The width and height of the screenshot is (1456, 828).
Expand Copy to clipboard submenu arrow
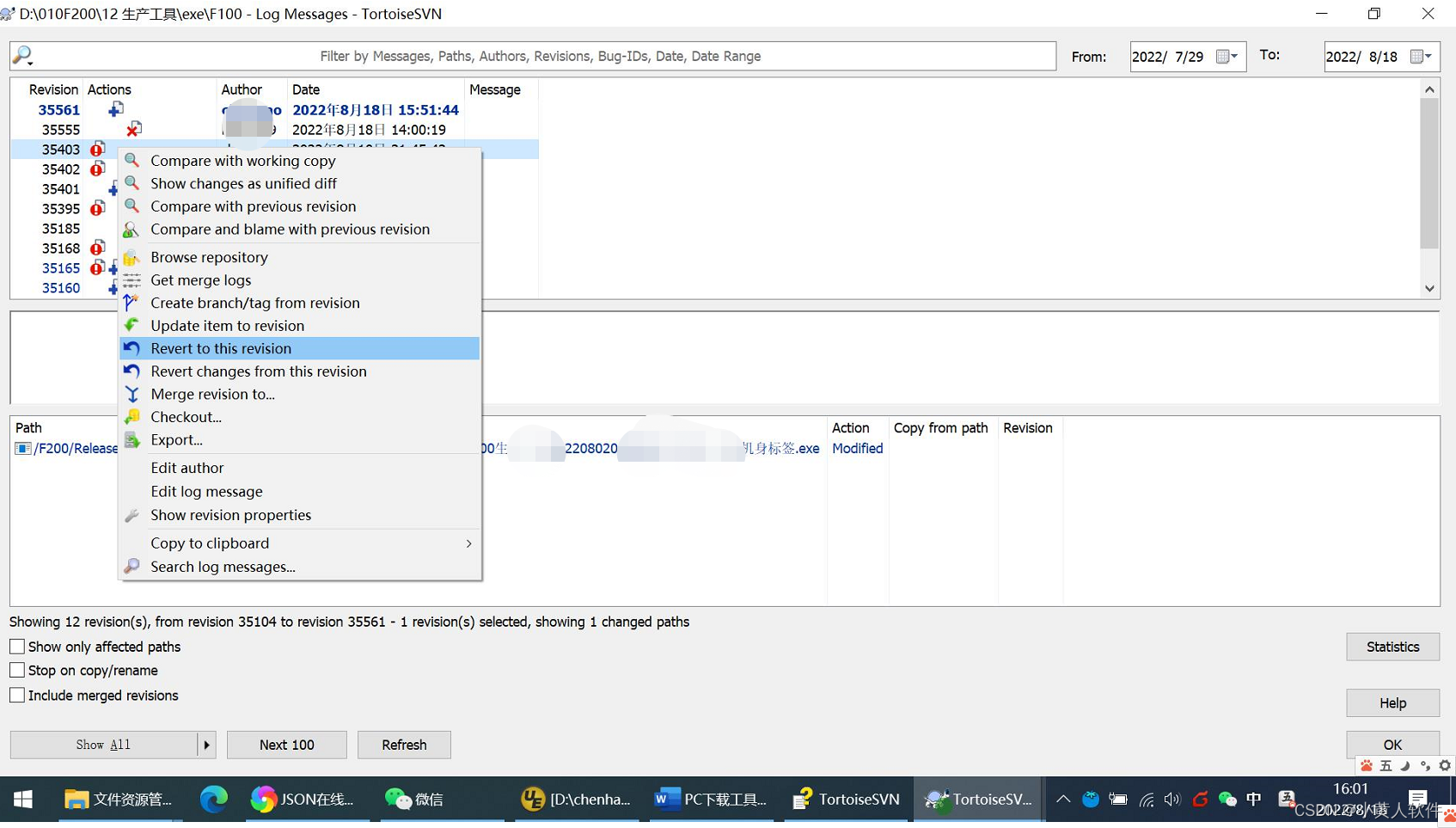point(468,543)
